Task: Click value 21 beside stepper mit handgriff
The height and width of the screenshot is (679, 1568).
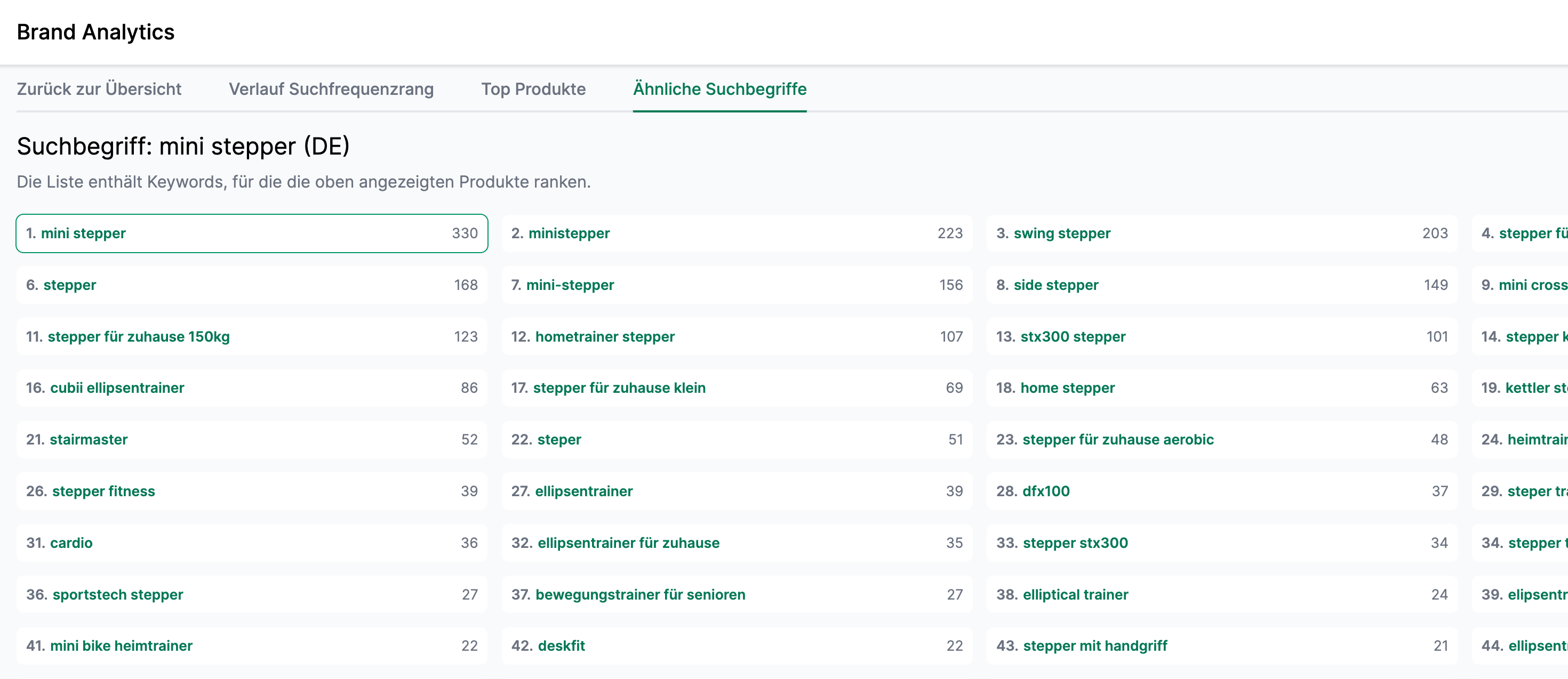Action: pos(1441,645)
